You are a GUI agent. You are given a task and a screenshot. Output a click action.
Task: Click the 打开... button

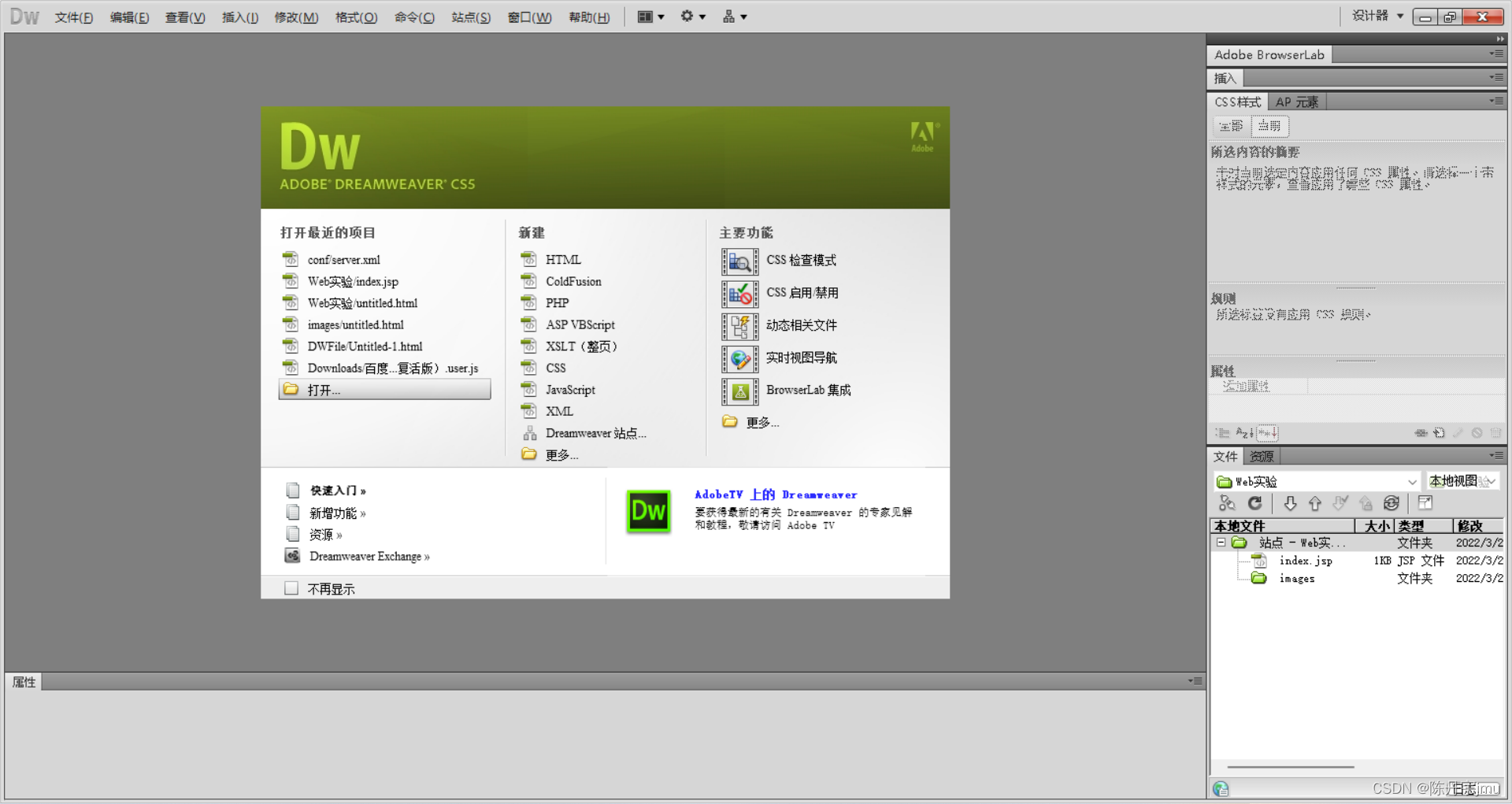point(384,390)
